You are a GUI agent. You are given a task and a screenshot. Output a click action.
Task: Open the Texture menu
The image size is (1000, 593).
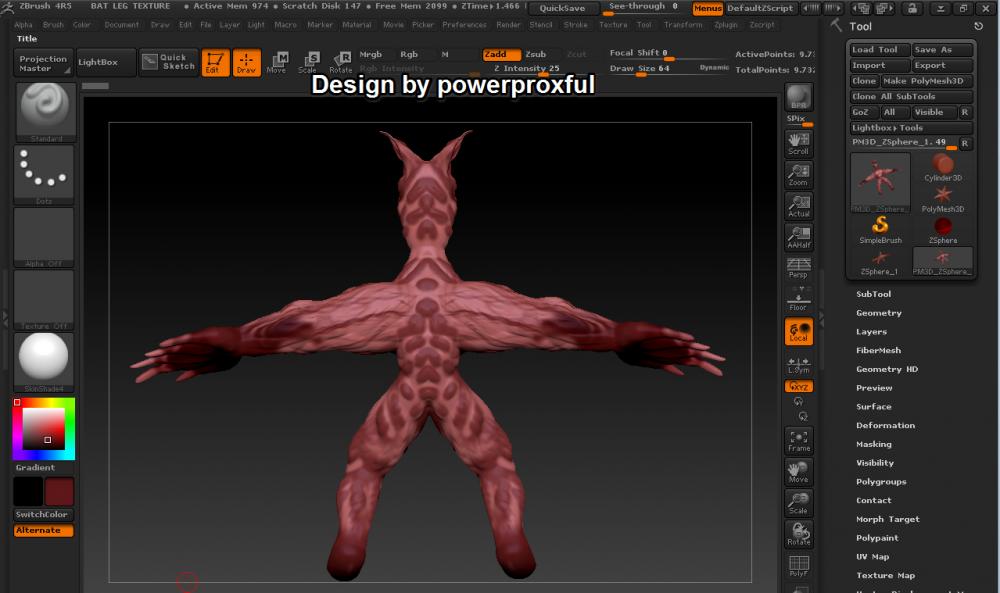tap(613, 24)
